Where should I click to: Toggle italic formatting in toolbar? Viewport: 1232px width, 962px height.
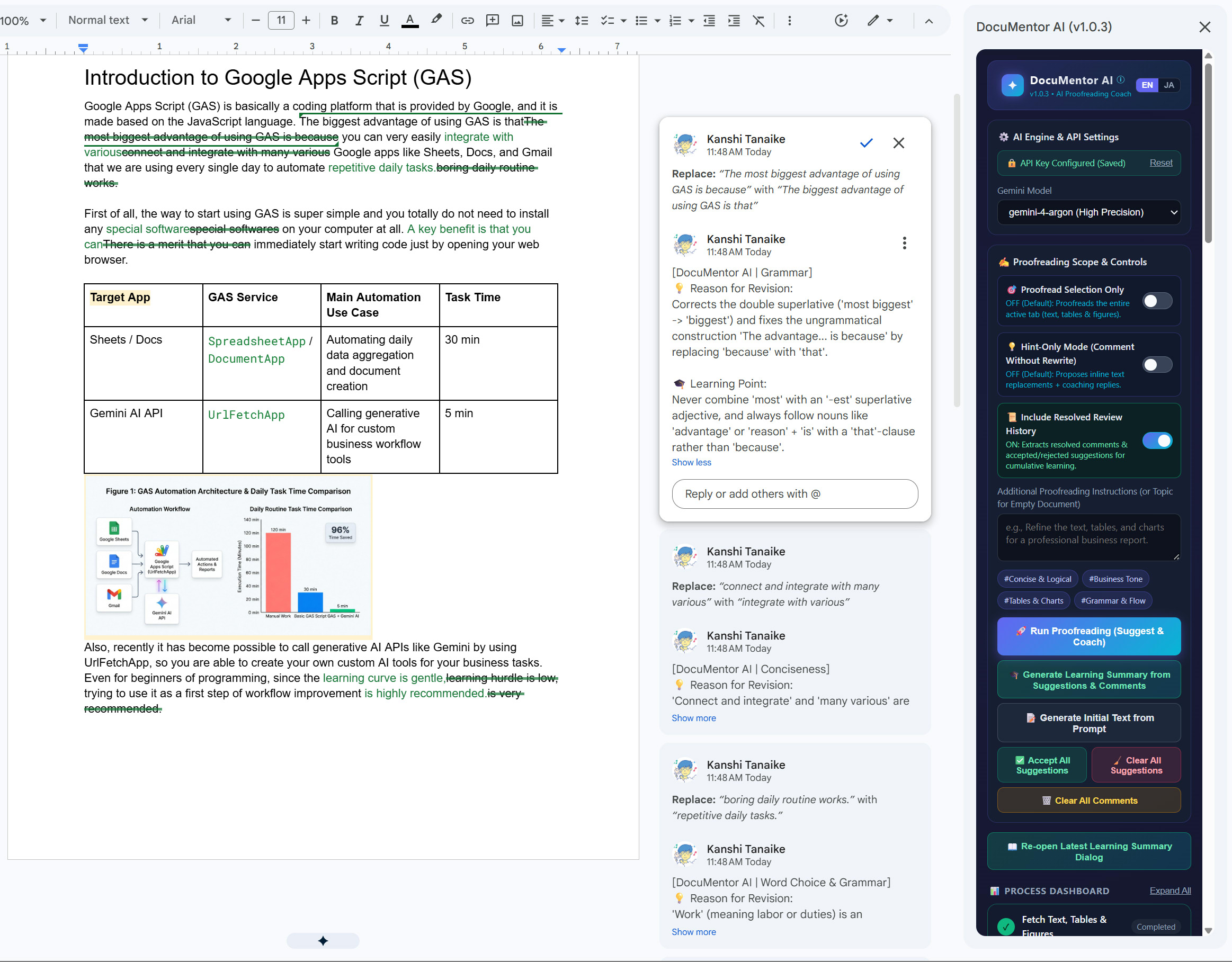tap(359, 20)
